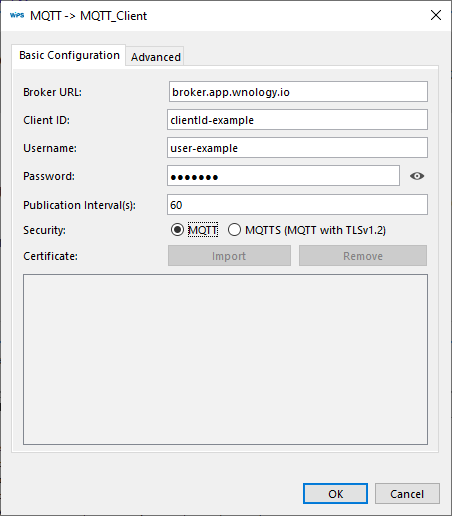This screenshot has width=452, height=516.
Task: Click into the Client ID field
Action: [x=297, y=120]
